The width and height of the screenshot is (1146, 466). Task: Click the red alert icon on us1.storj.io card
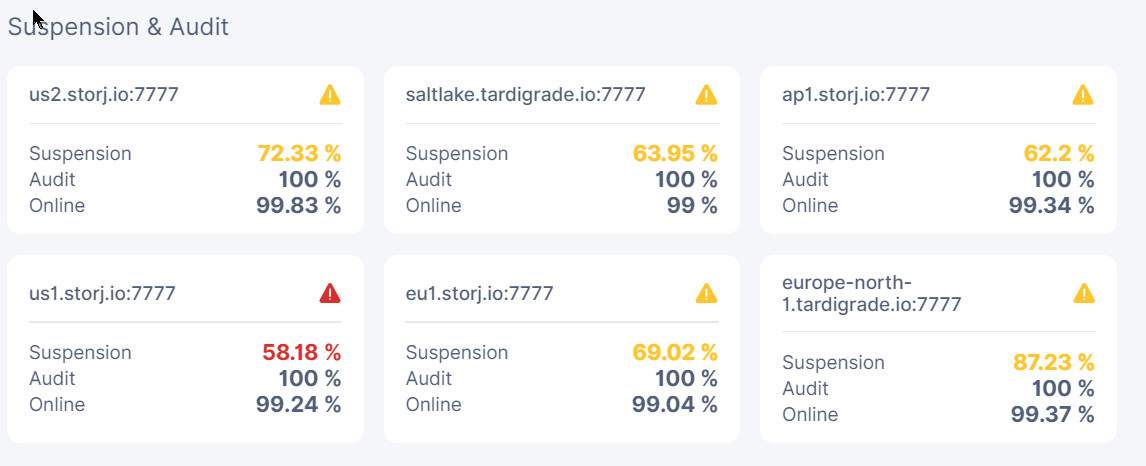coord(330,294)
